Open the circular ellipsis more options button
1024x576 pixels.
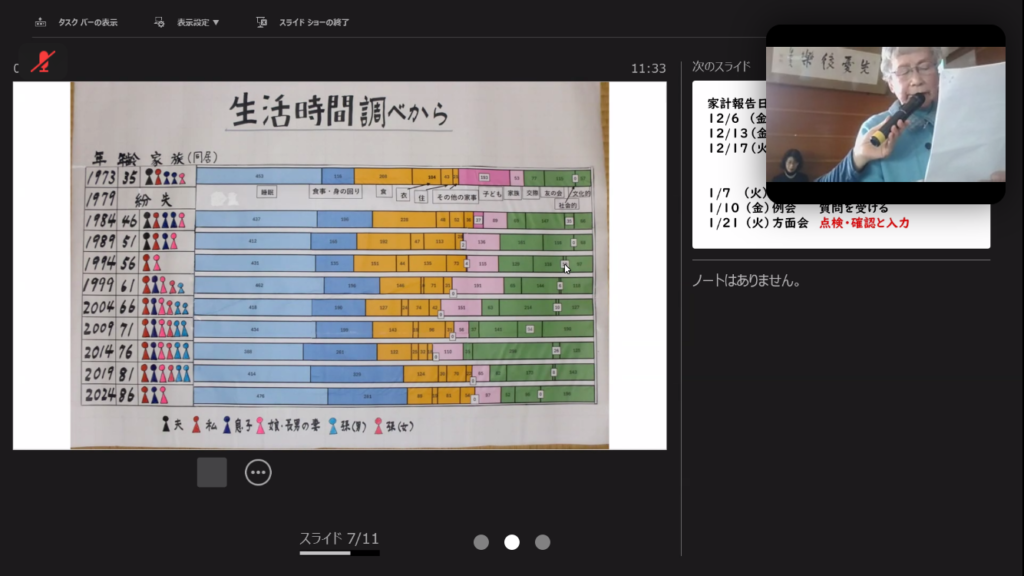coord(258,472)
